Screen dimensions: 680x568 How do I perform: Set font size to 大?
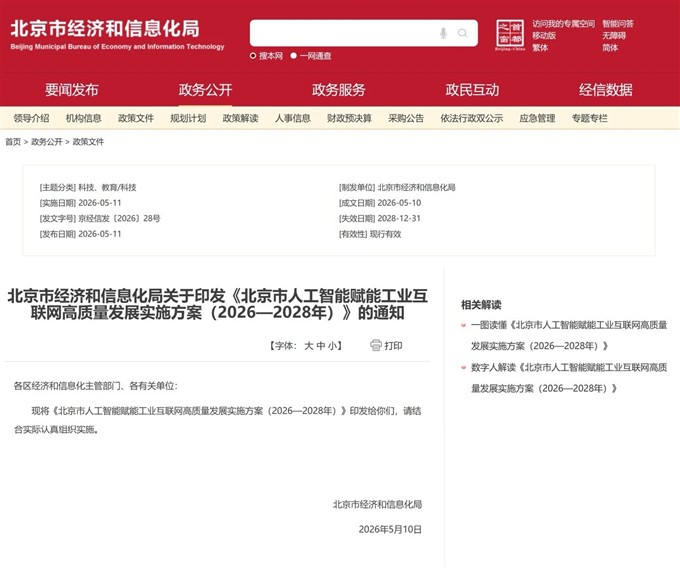click(x=308, y=346)
